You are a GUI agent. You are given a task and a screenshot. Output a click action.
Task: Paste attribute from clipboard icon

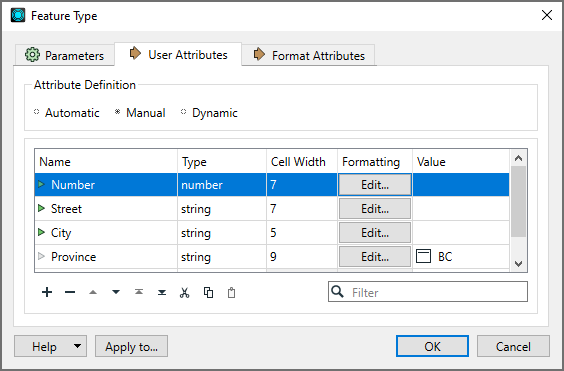pos(231,293)
